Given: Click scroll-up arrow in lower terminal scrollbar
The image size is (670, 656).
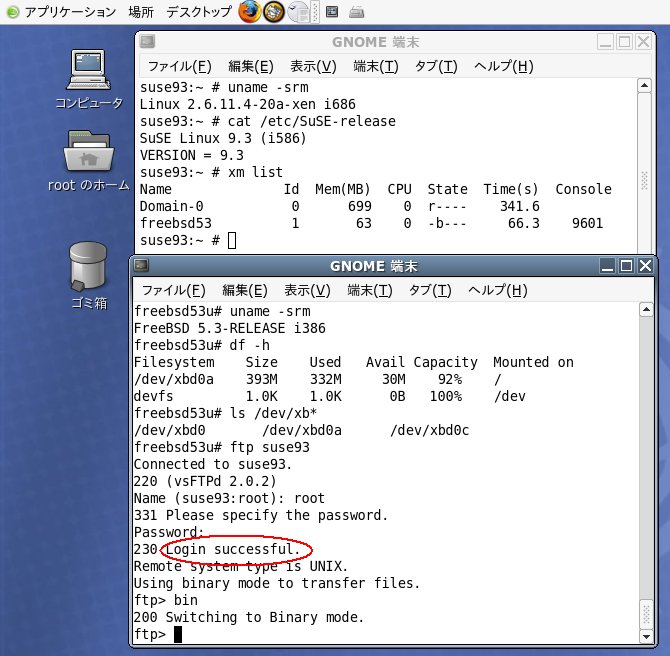Looking at the screenshot, I should pos(646,309).
